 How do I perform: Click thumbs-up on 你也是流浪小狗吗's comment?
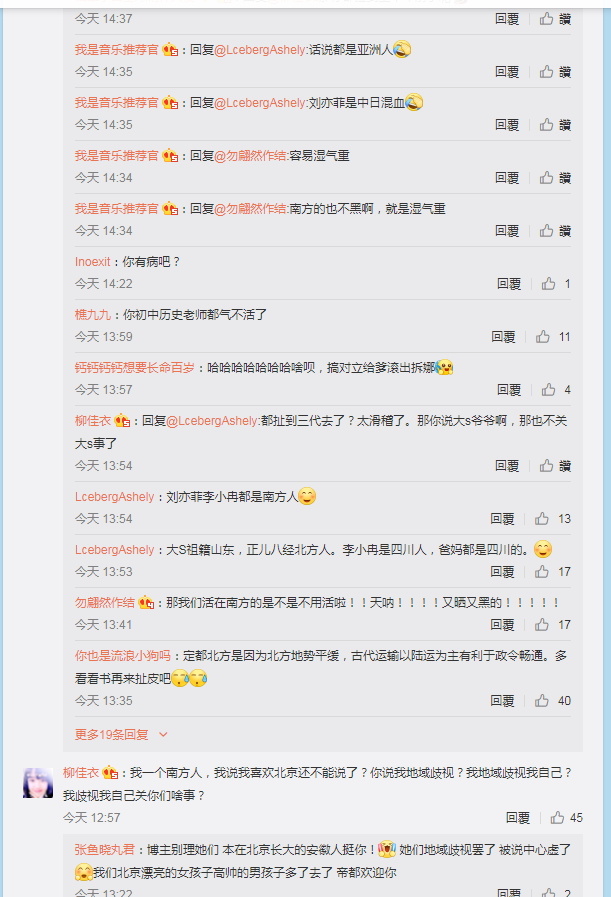(542, 701)
